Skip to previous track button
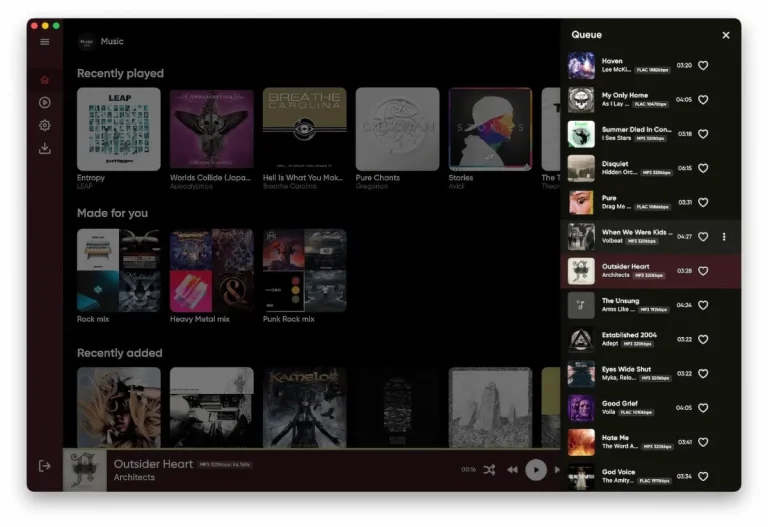768x527 pixels. pos(512,470)
